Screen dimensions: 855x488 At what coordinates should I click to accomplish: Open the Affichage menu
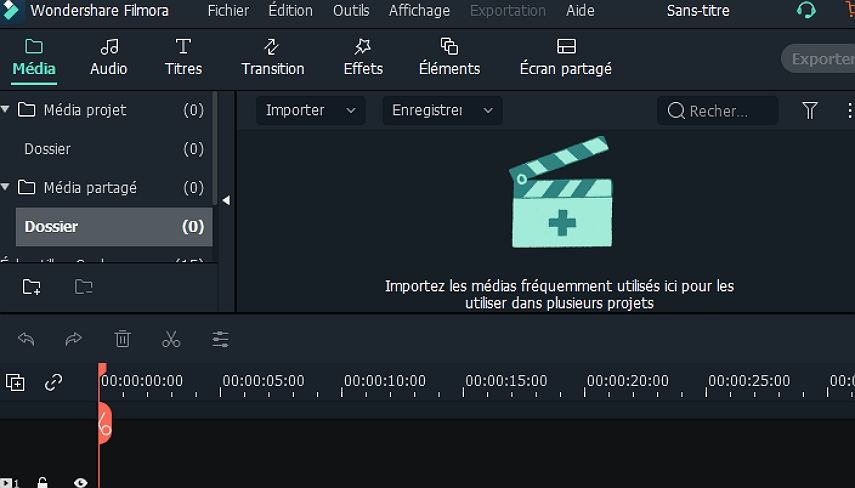[419, 10]
